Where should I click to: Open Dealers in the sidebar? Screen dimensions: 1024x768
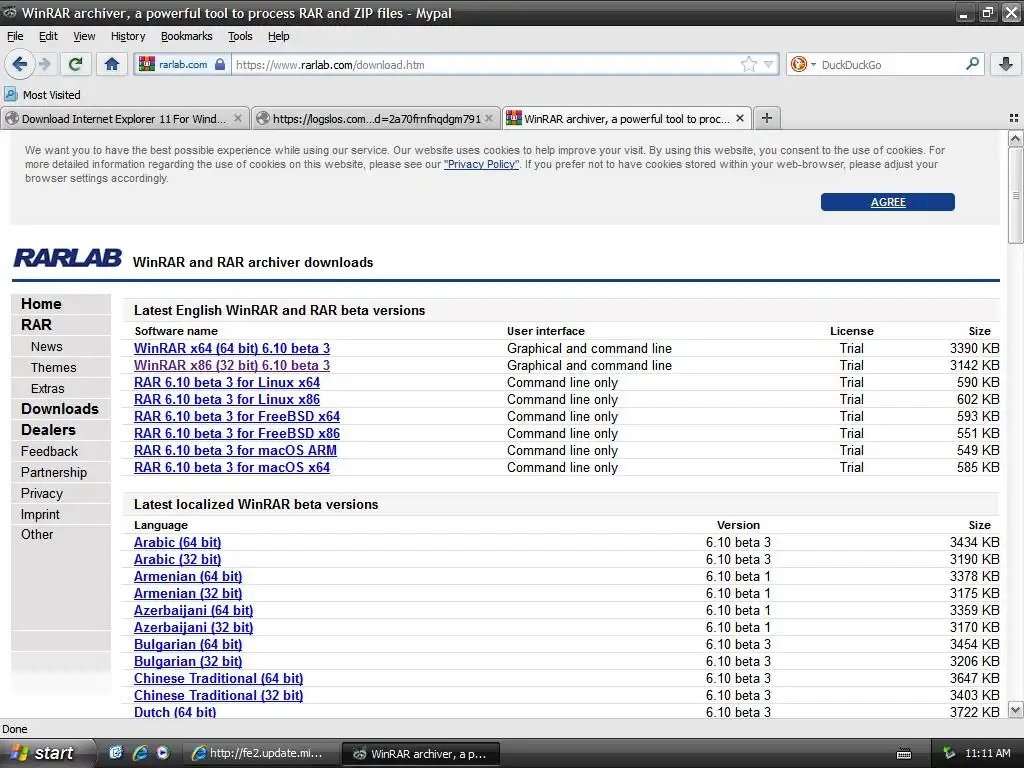coord(48,430)
